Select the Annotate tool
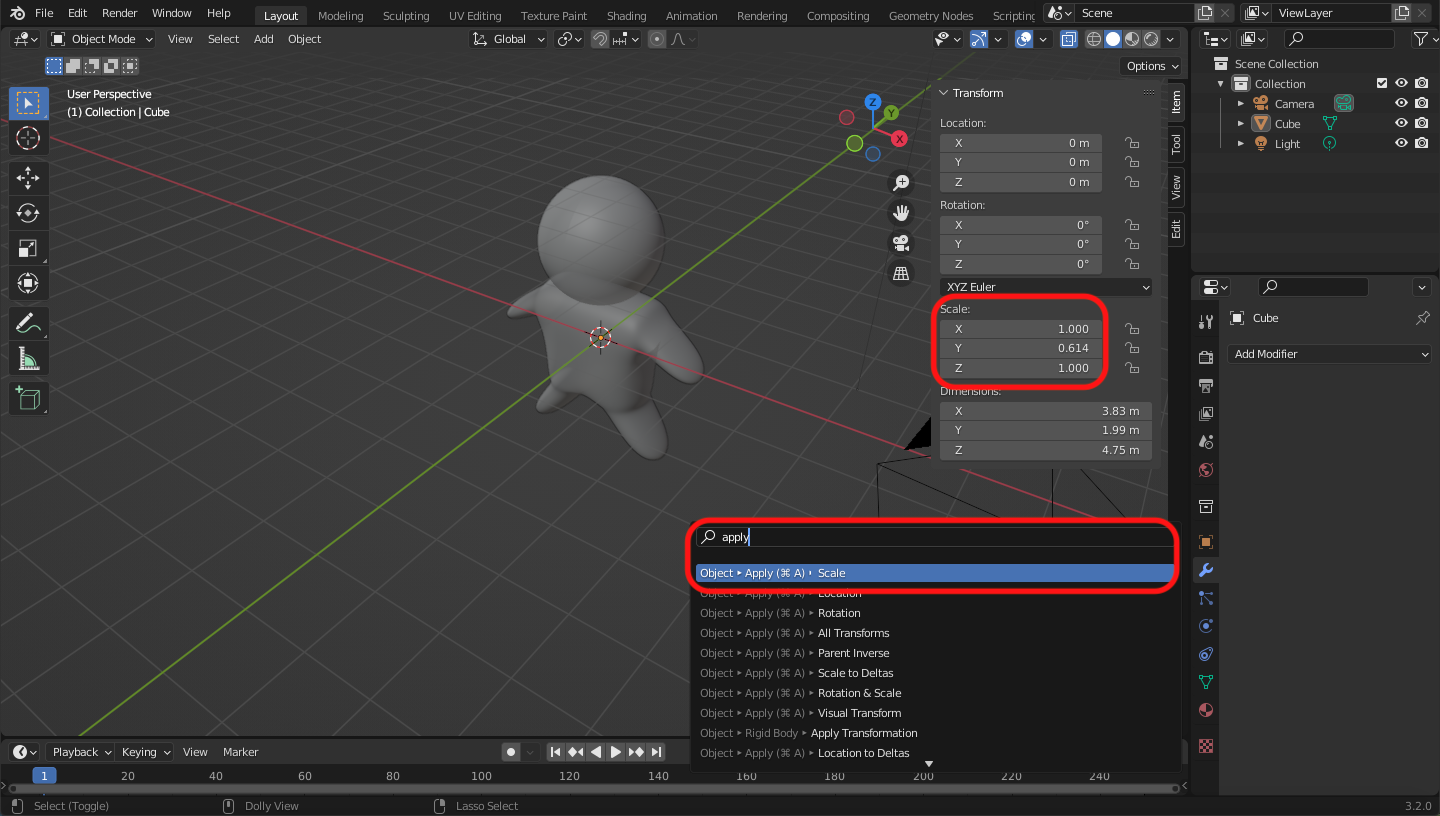The image size is (1440, 816). (28, 323)
